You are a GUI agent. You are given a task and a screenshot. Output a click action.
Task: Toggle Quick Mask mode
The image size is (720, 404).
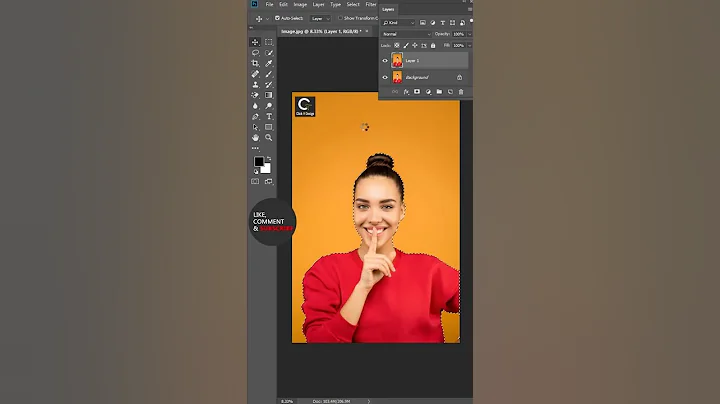click(x=255, y=181)
